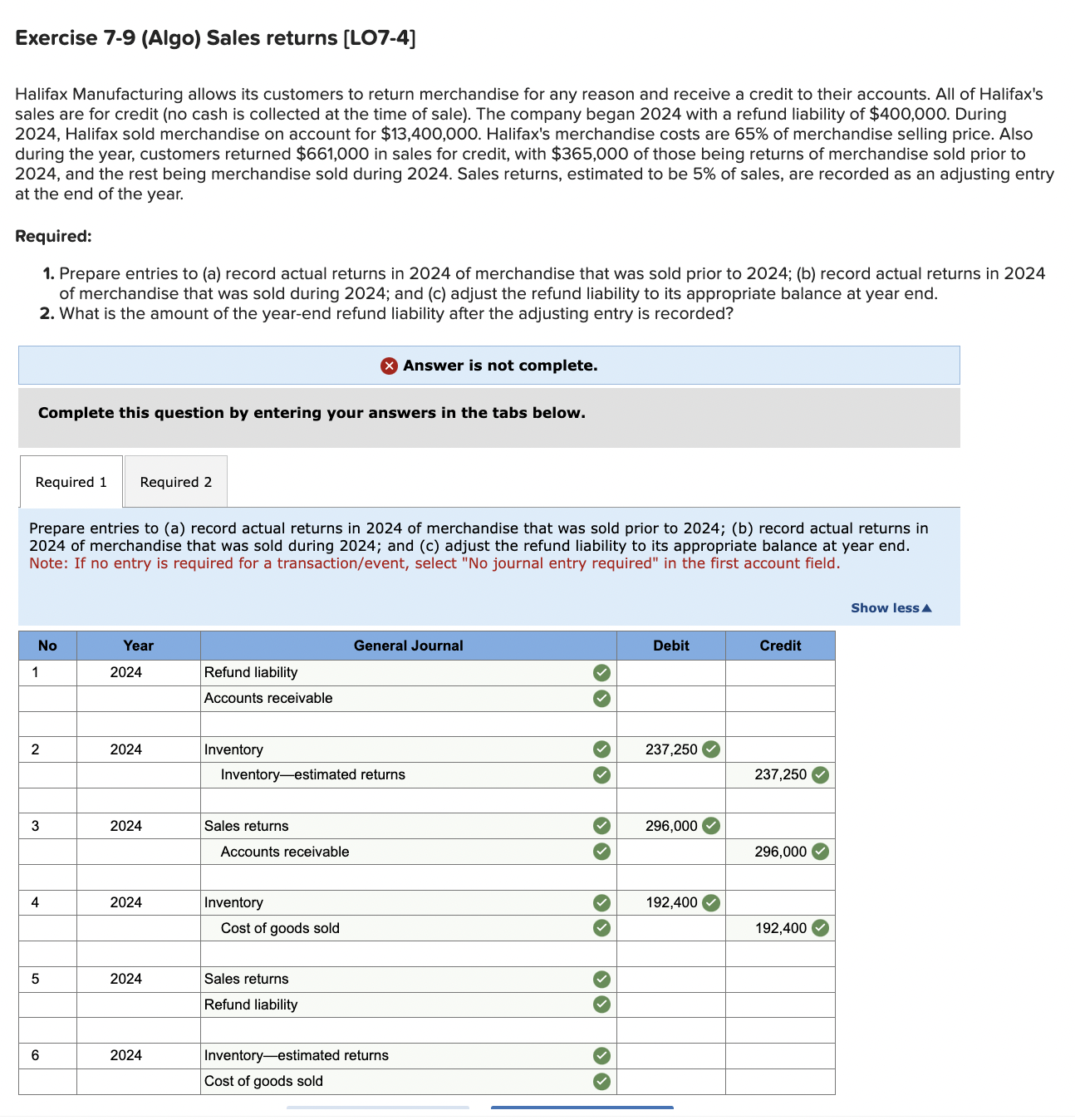
Task: Click the checkmark beside Accounts receivable in entry 1
Action: click(600, 698)
